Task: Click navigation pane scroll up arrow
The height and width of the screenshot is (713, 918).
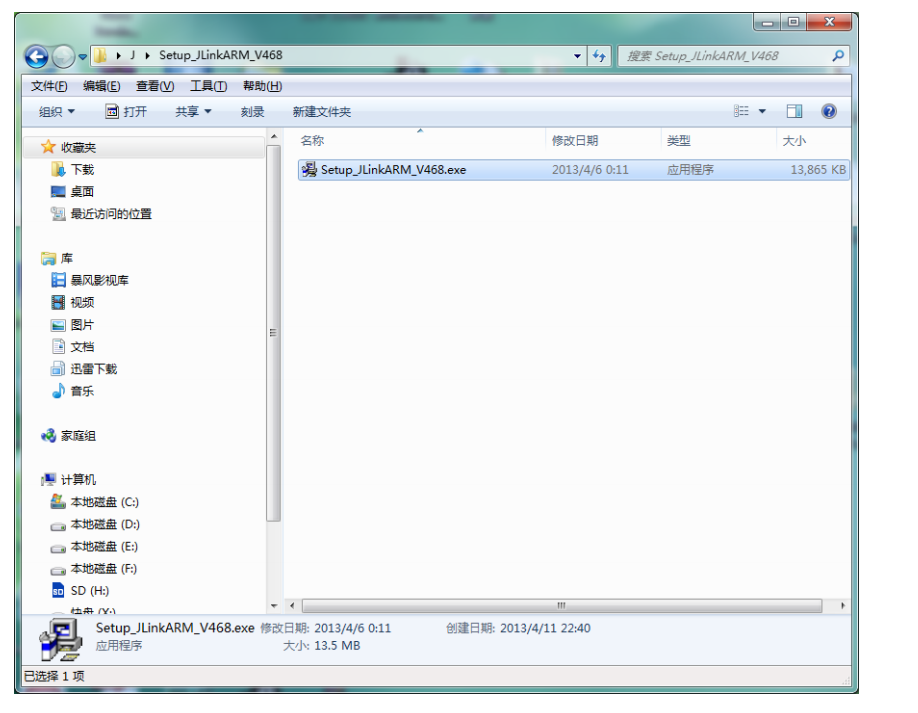Action: (x=274, y=136)
